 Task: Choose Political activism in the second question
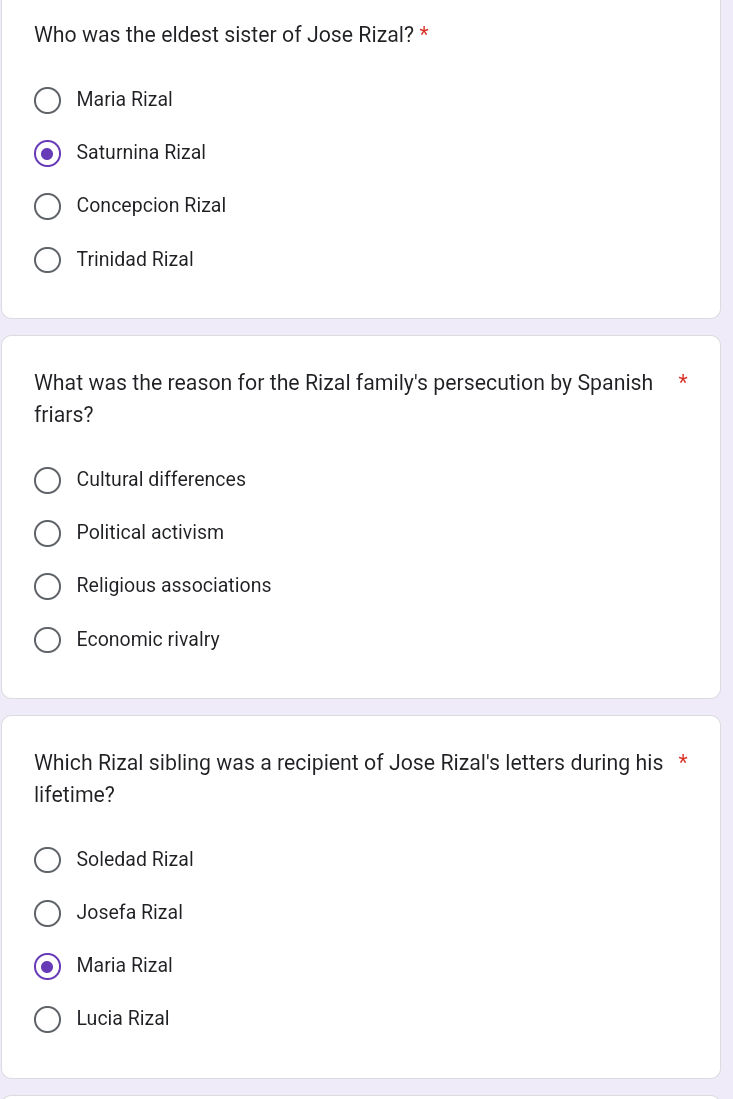click(47, 533)
